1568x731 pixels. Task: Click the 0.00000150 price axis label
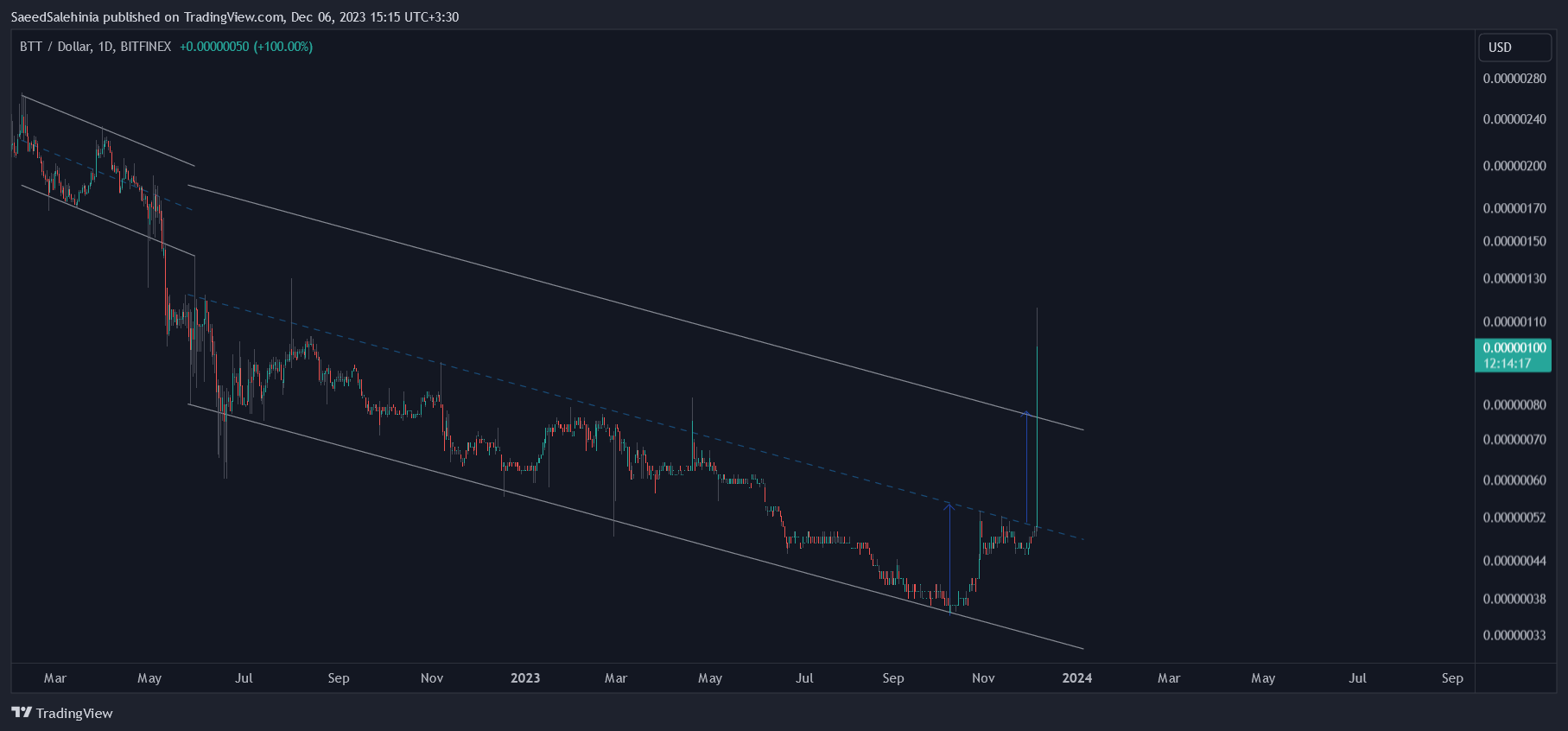[1514, 241]
